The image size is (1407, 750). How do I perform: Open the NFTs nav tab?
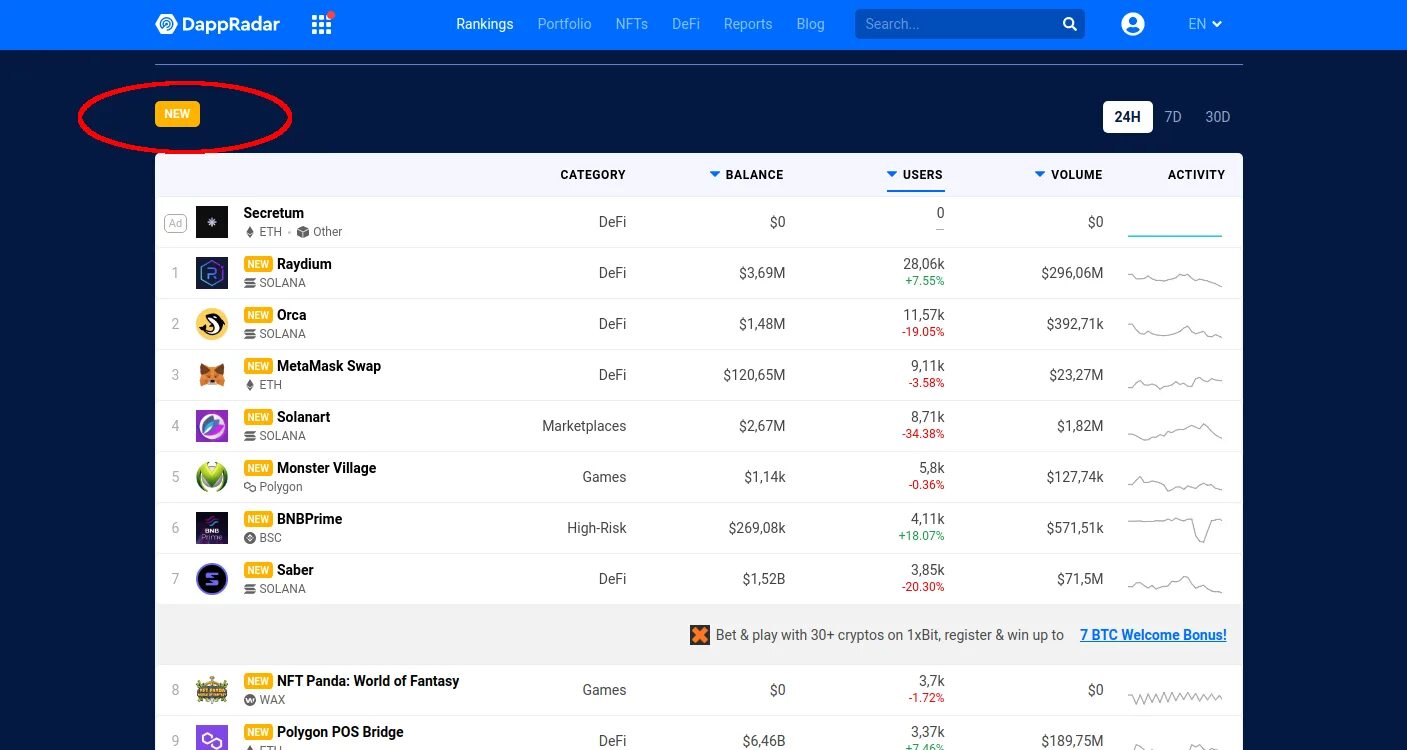click(x=632, y=24)
